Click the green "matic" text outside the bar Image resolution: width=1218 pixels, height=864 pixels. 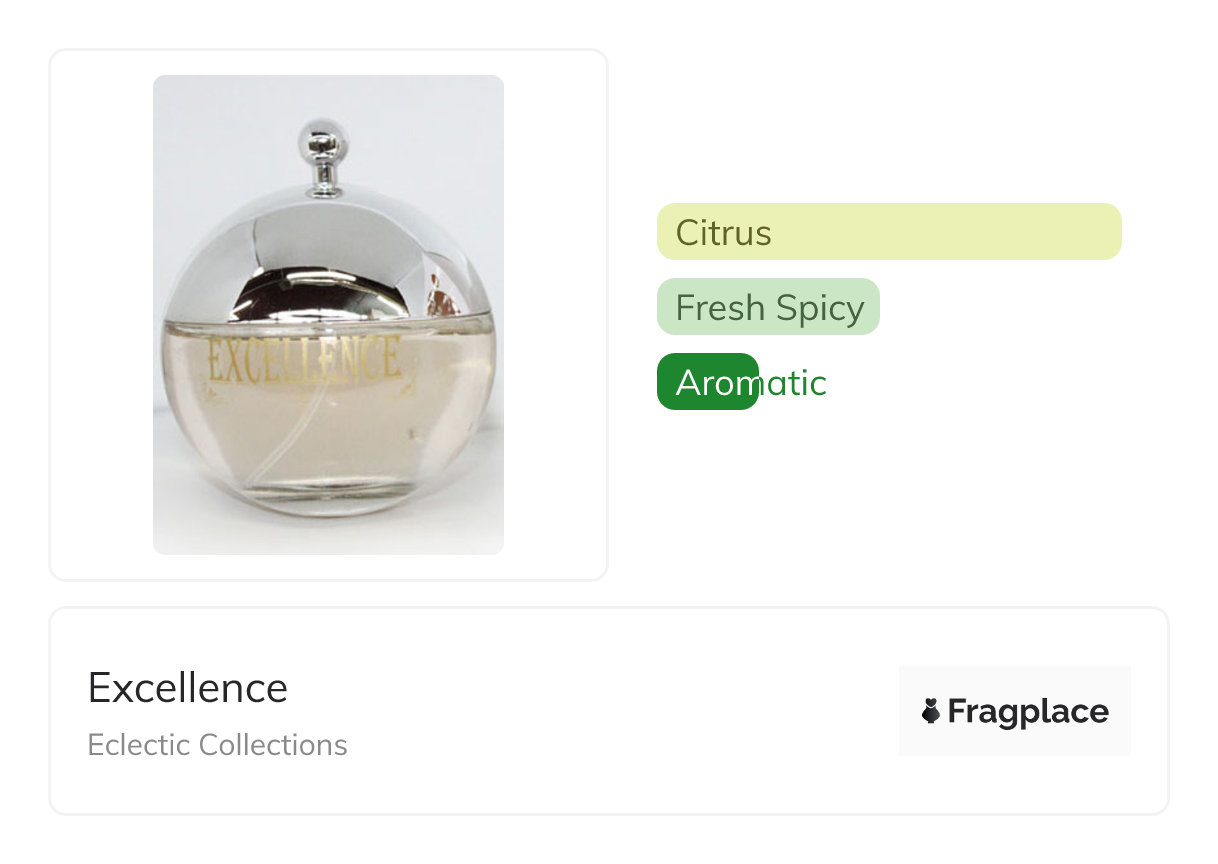pyautogui.click(x=794, y=383)
